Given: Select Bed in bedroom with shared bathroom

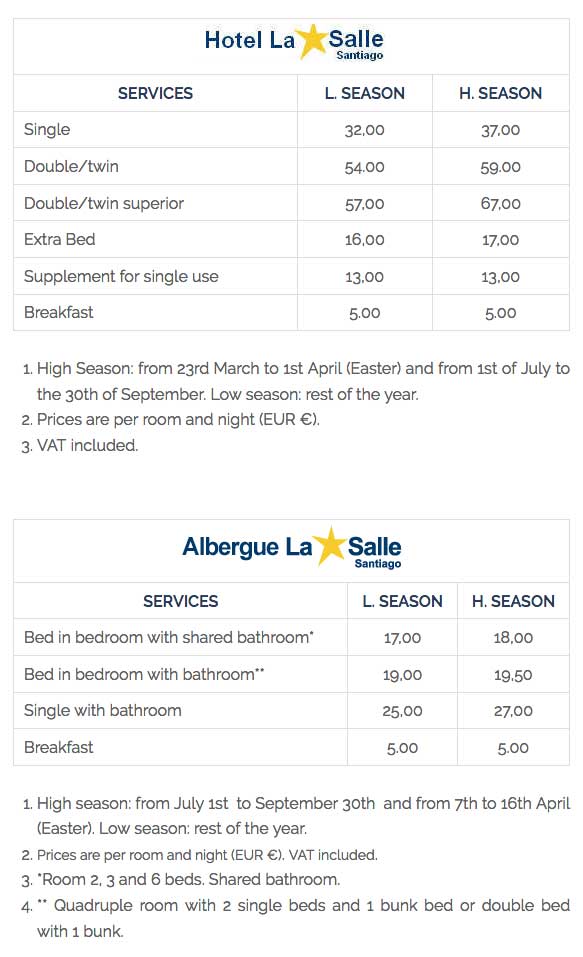Looking at the screenshot, I should (x=168, y=638).
